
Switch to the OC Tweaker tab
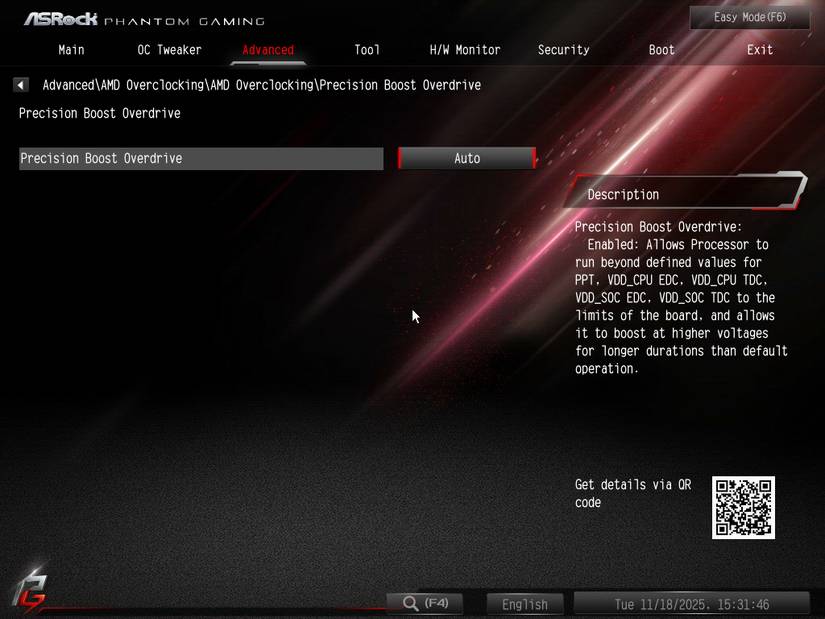coord(169,50)
